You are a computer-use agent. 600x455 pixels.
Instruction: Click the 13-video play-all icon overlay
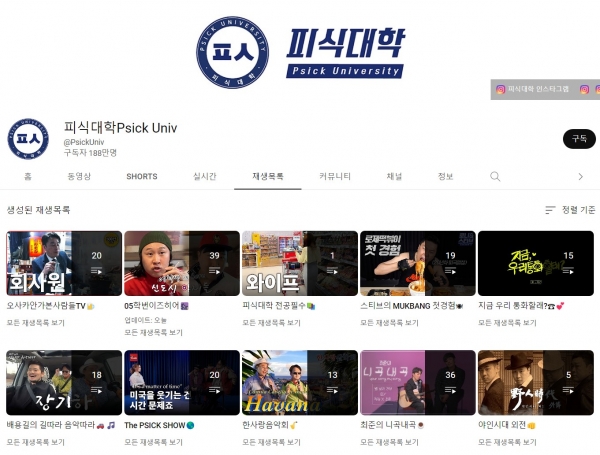(x=332, y=391)
